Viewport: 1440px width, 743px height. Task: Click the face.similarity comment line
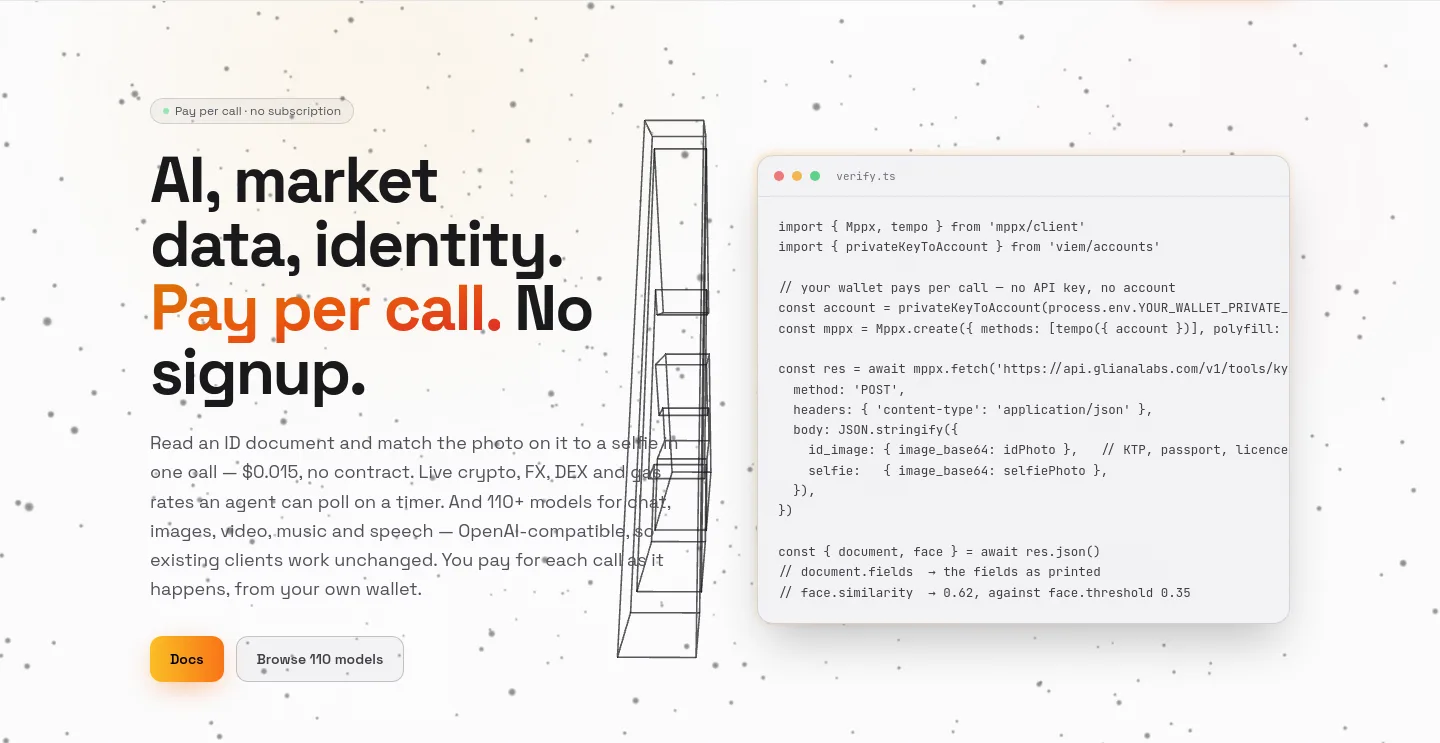click(x=984, y=592)
